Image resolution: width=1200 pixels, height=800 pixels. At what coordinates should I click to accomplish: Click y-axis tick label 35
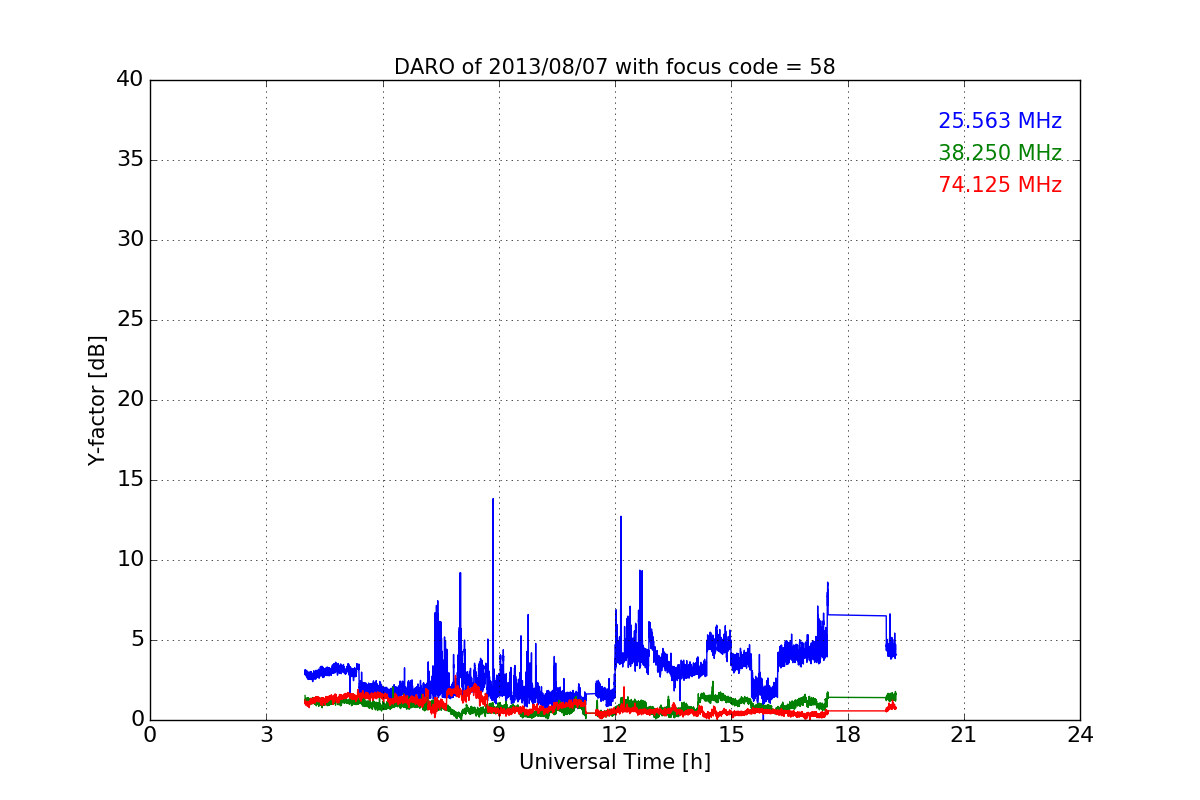click(x=129, y=160)
